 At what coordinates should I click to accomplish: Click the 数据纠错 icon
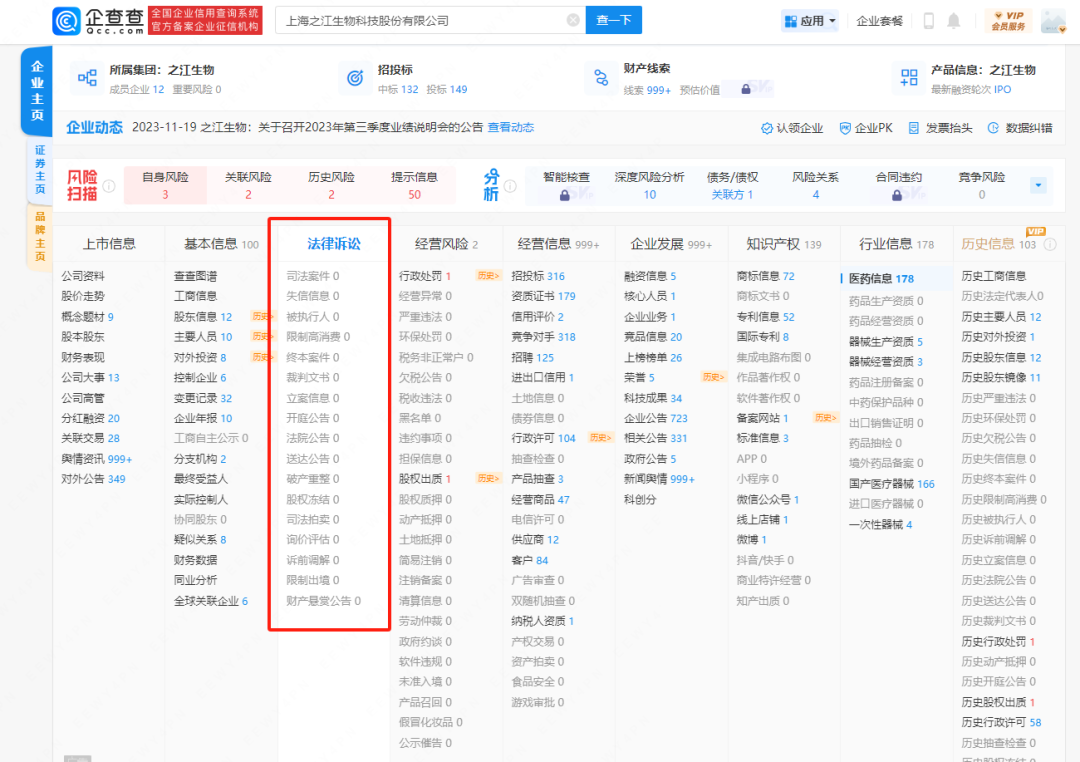pyautogui.click(x=993, y=128)
